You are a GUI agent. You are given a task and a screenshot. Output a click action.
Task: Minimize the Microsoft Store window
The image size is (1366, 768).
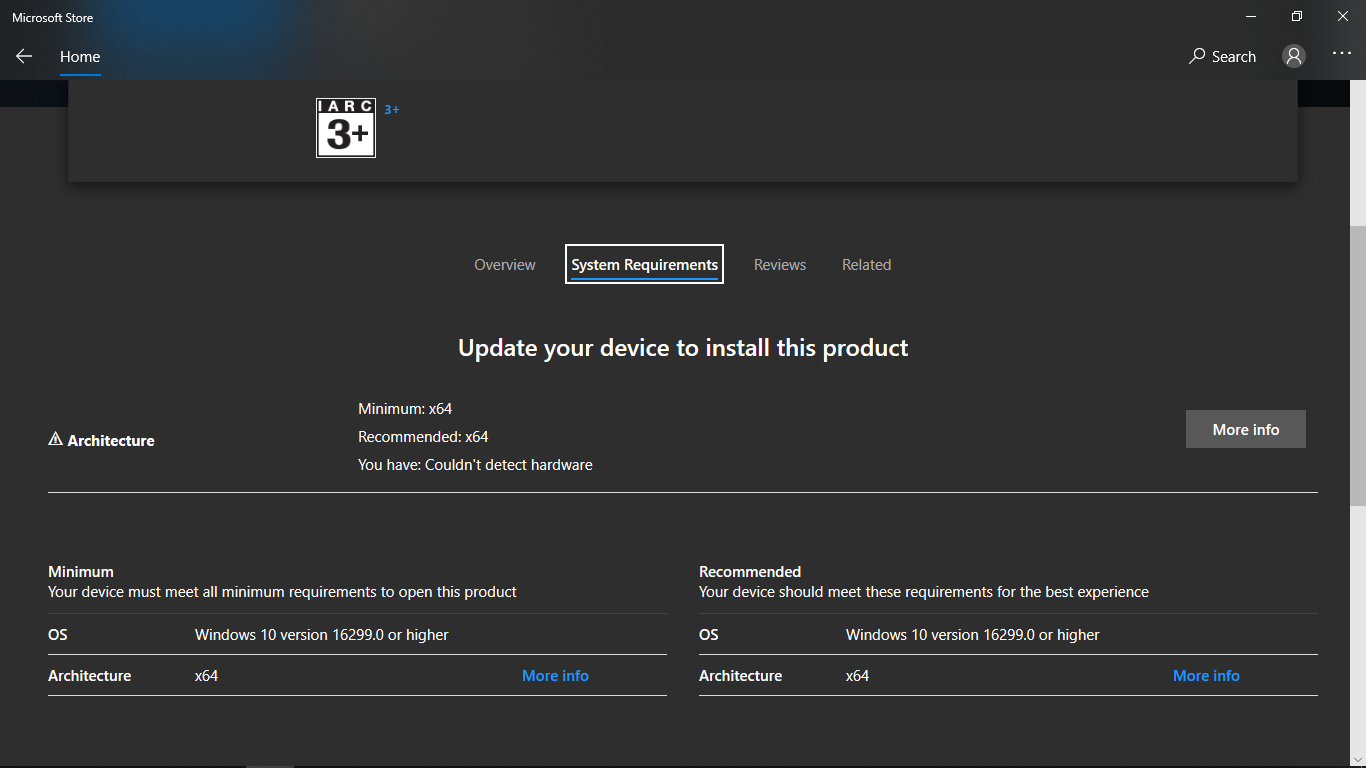coord(1251,16)
